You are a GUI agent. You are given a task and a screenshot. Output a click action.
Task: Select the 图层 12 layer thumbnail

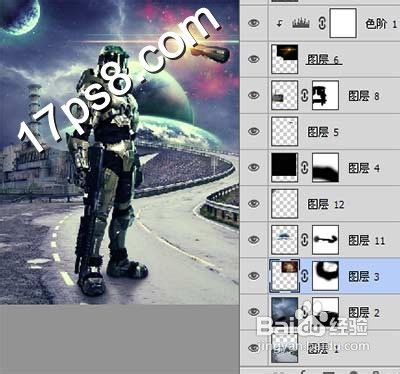[x=285, y=203]
